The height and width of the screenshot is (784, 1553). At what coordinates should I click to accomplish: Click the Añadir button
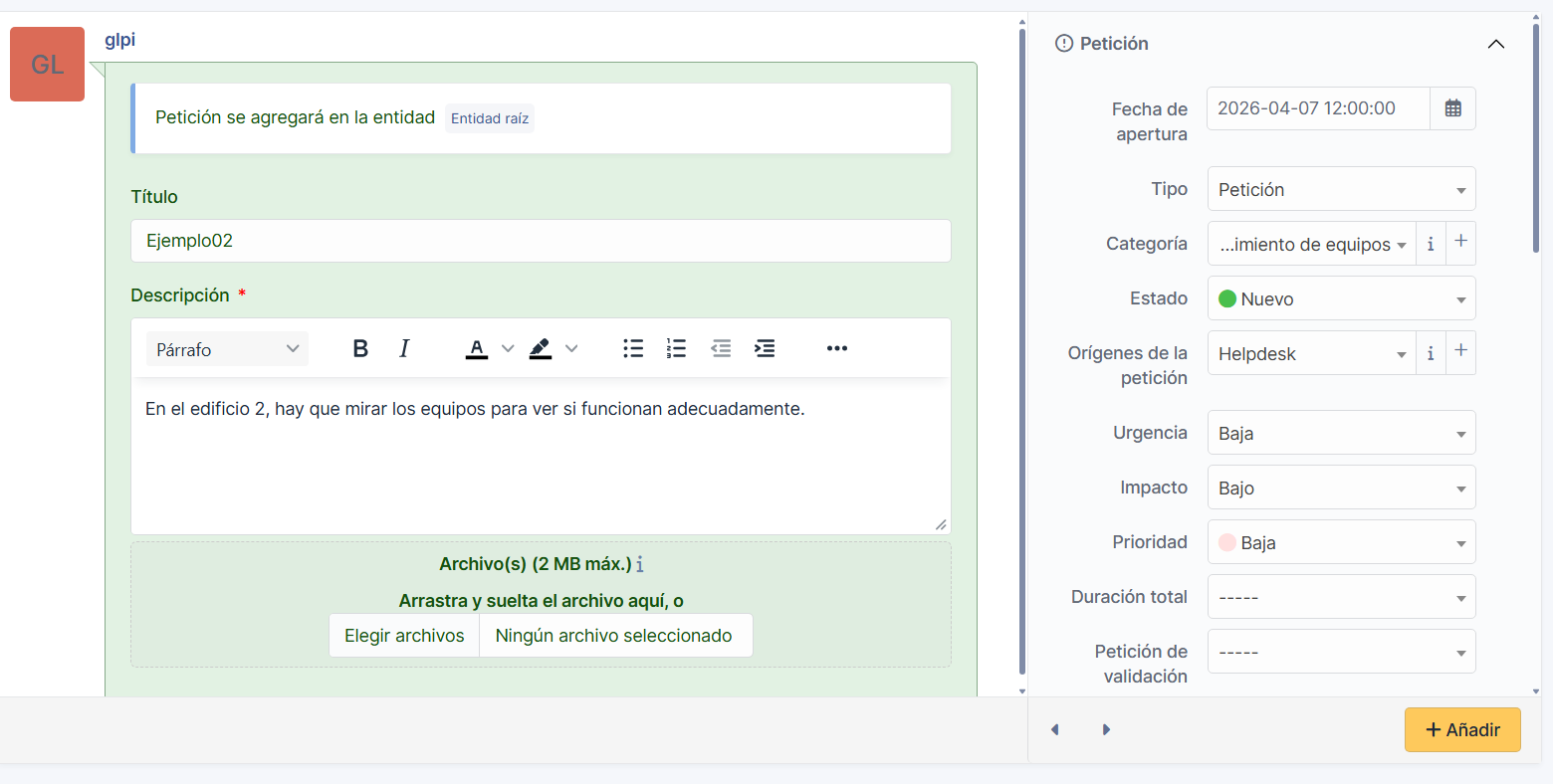[x=1461, y=729]
